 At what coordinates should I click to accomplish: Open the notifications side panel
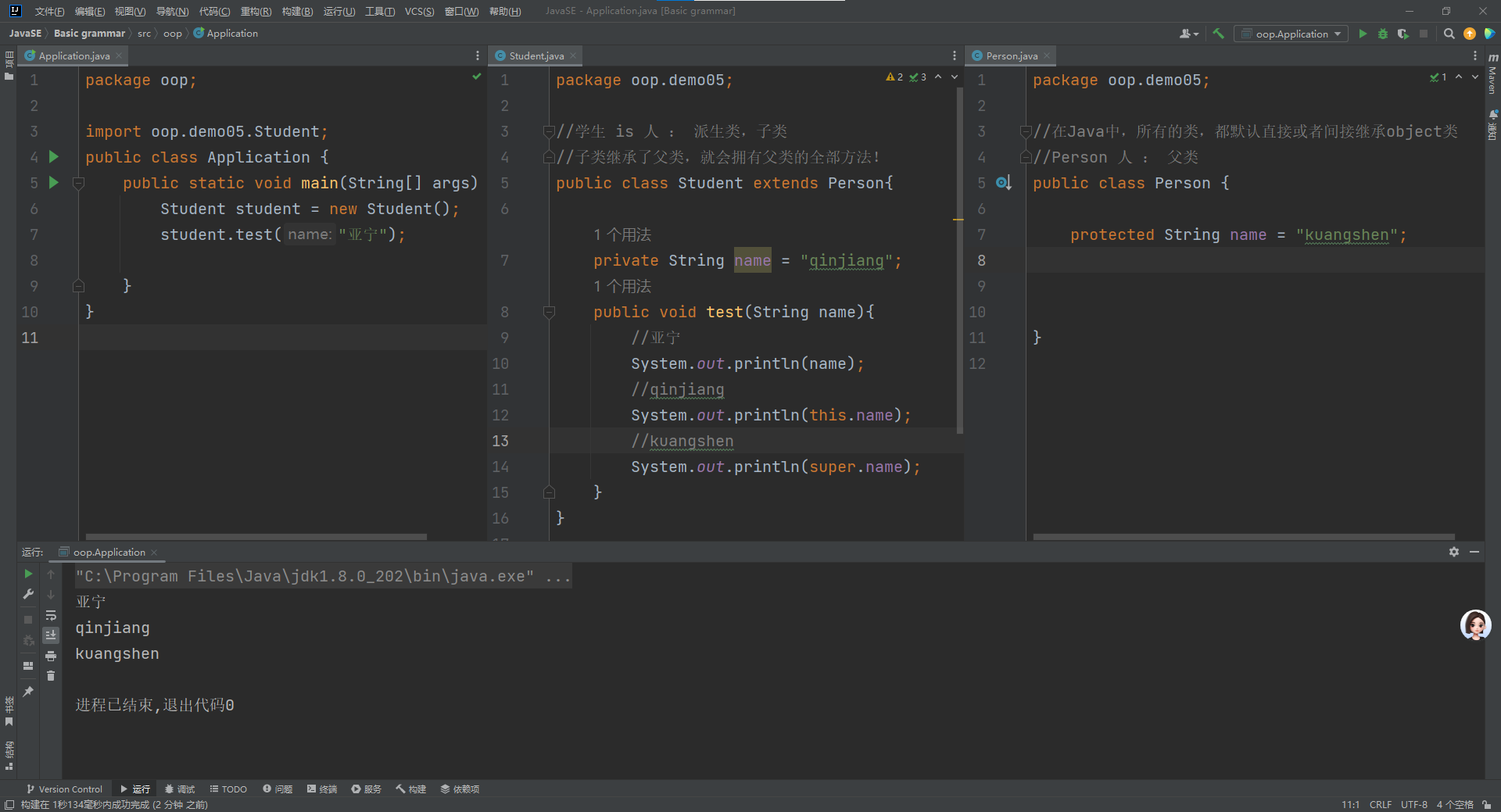pyautogui.click(x=1492, y=126)
